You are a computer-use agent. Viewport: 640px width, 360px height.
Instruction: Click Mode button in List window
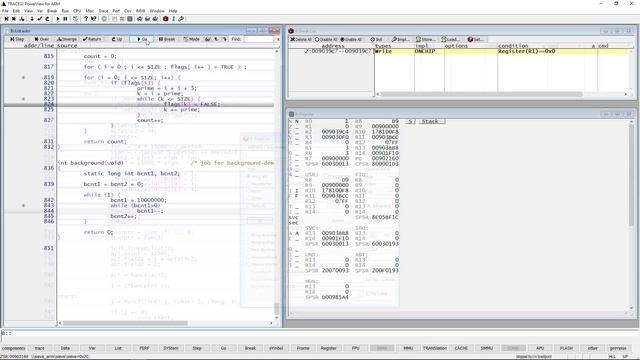point(191,39)
